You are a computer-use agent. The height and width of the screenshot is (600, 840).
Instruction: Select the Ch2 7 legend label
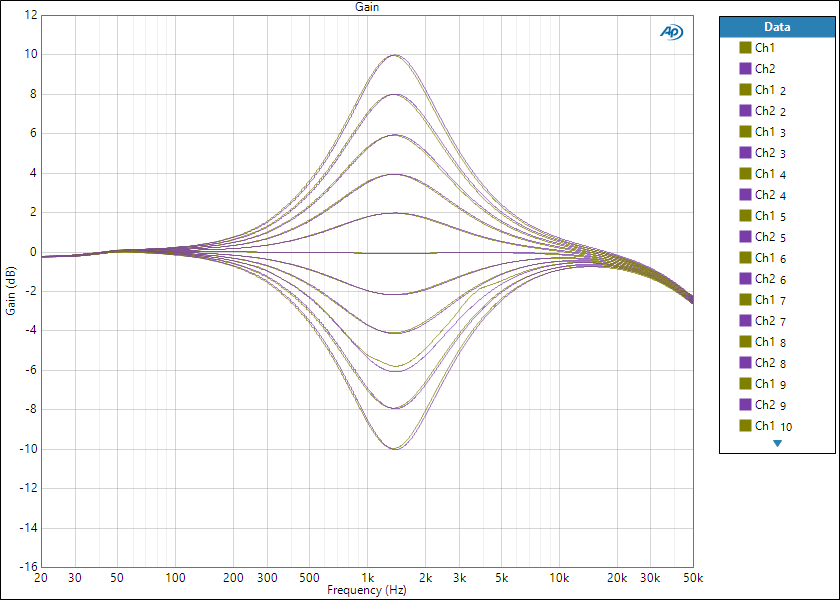click(x=770, y=321)
